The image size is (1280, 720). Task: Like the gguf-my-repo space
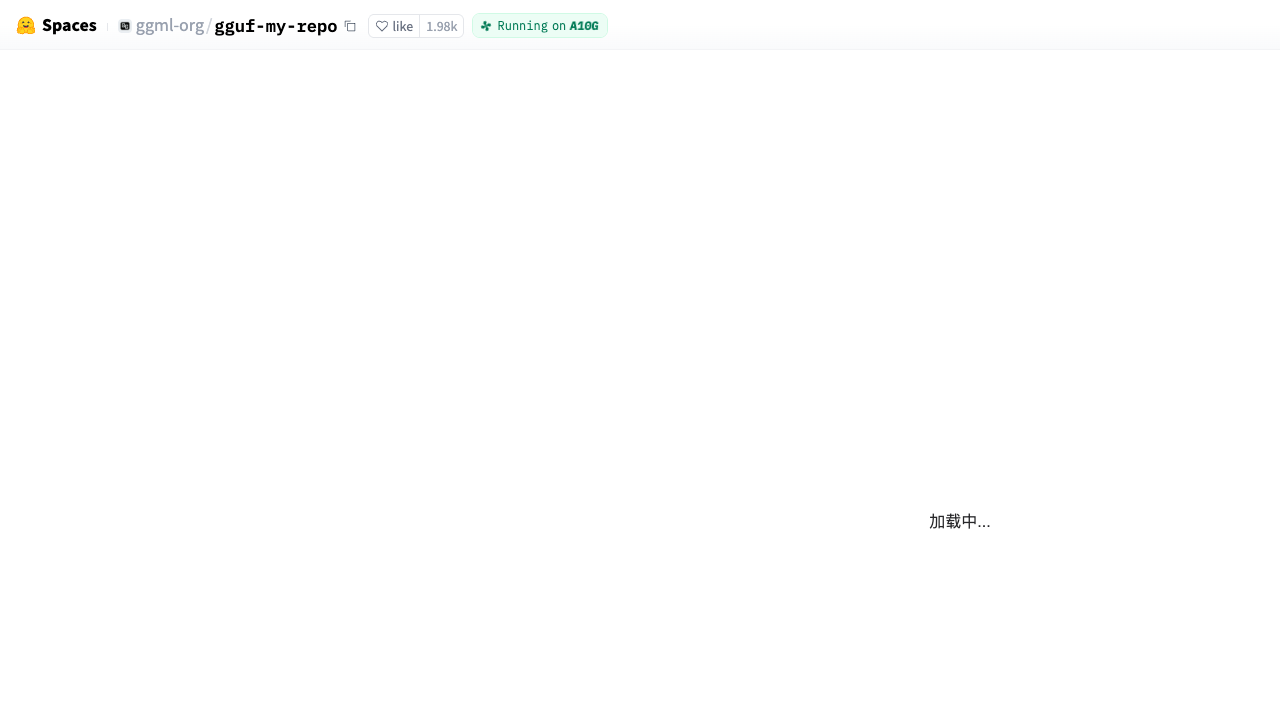coord(394,26)
